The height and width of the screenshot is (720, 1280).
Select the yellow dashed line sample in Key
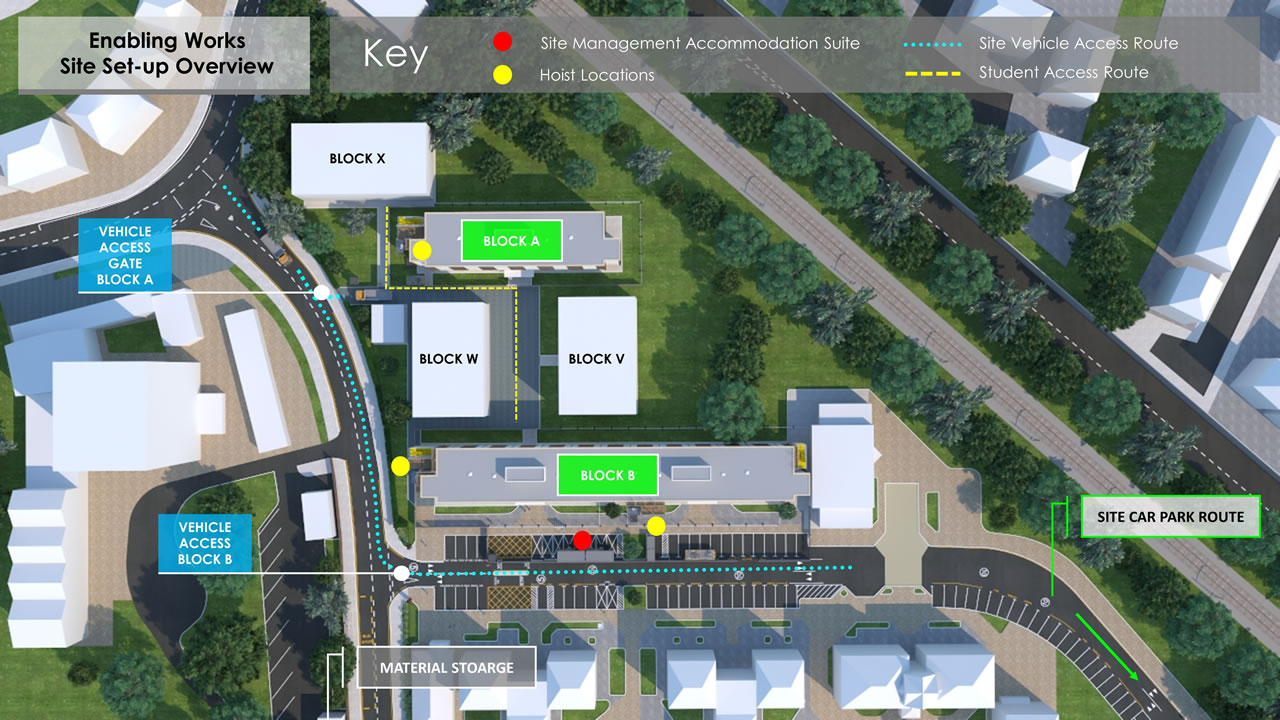point(930,73)
